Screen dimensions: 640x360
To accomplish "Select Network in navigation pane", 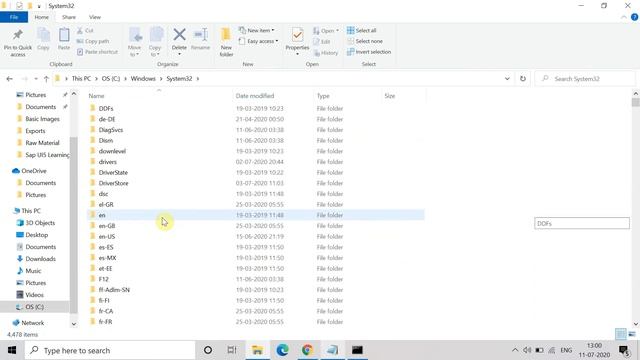I will 32,322.
